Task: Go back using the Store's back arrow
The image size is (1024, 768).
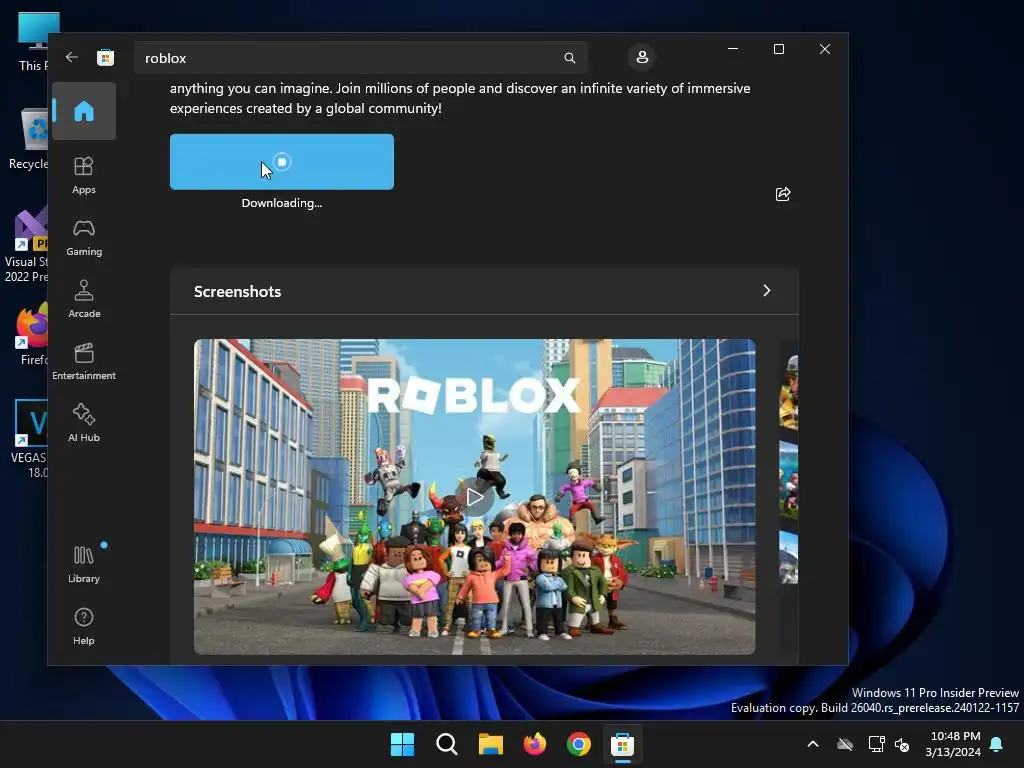Action: (x=72, y=57)
